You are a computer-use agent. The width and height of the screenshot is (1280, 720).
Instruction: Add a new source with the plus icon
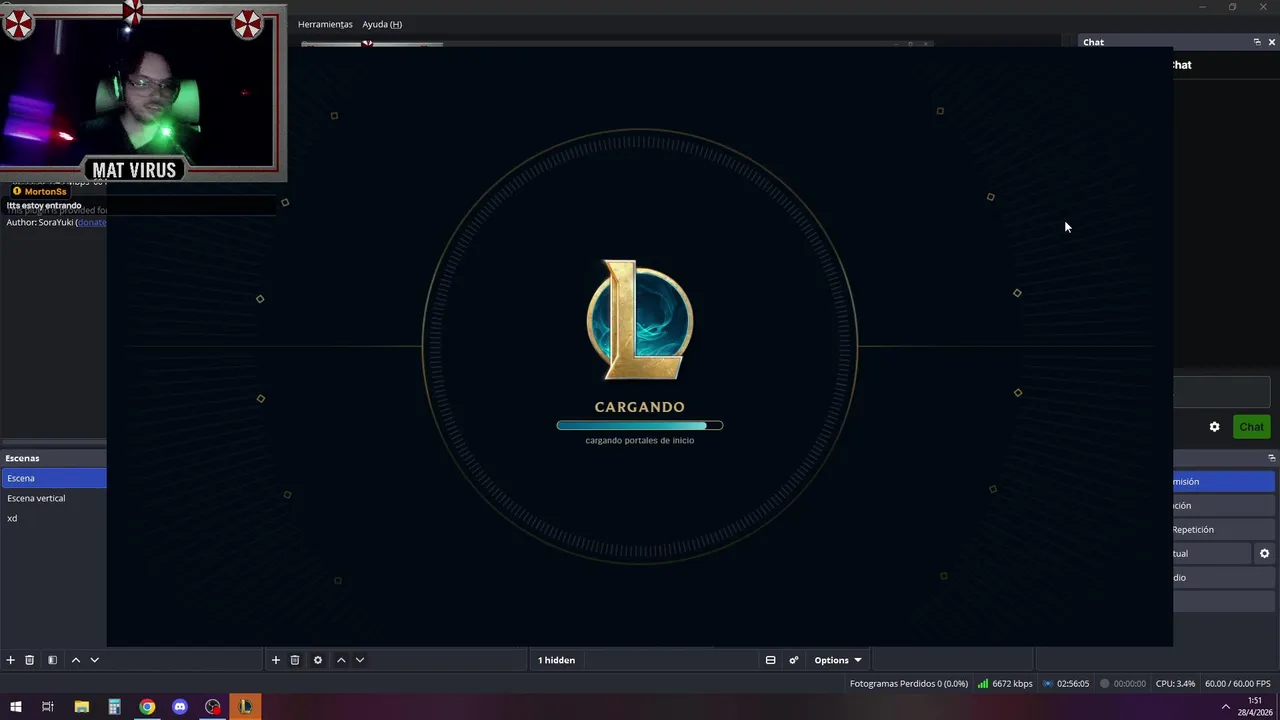click(276, 660)
